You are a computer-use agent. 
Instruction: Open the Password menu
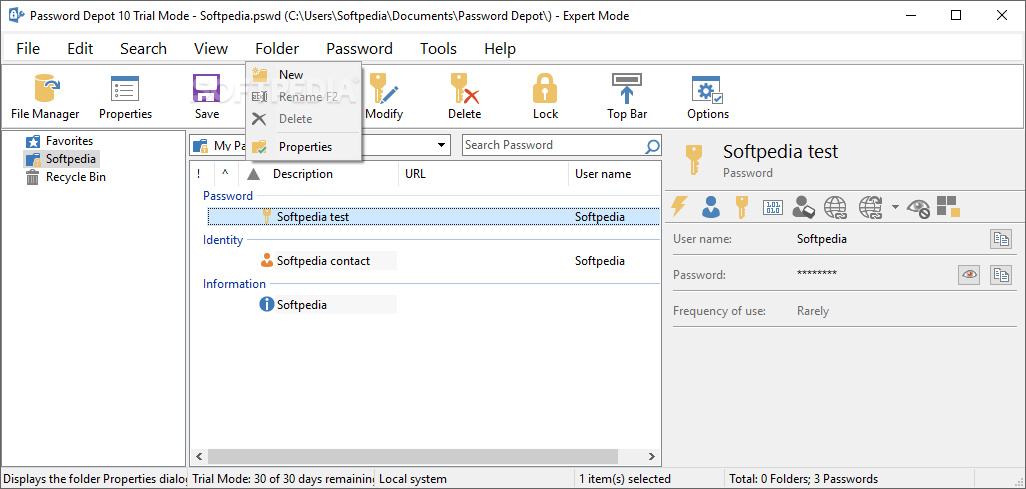(x=359, y=48)
